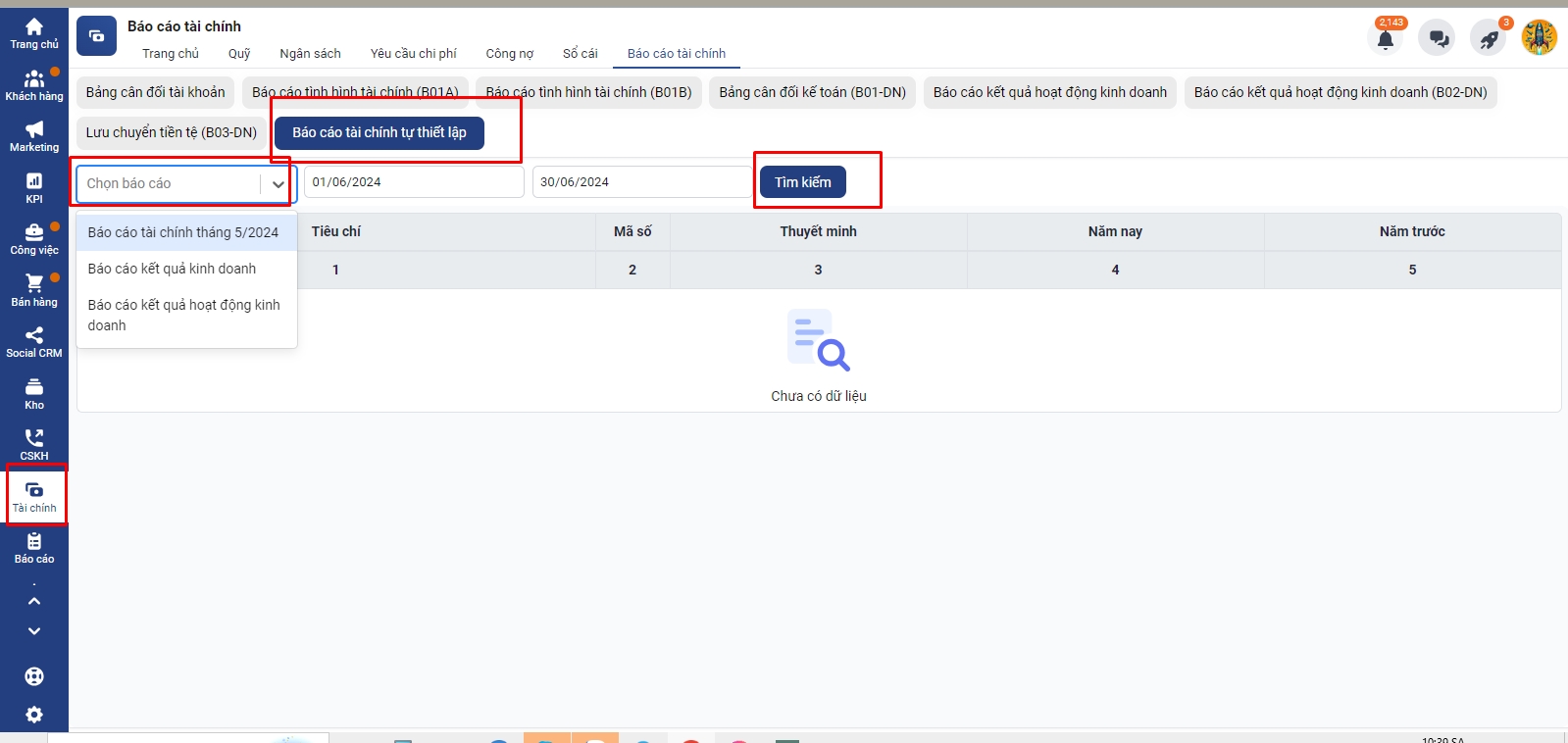Open the chat messages icon
The width and height of the screenshot is (1568, 743).
1438,39
